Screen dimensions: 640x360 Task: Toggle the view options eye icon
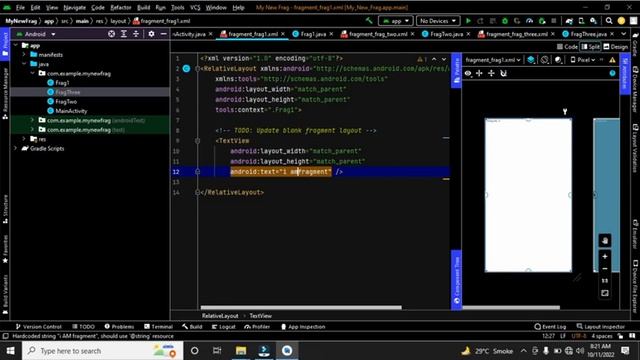click(x=468, y=73)
